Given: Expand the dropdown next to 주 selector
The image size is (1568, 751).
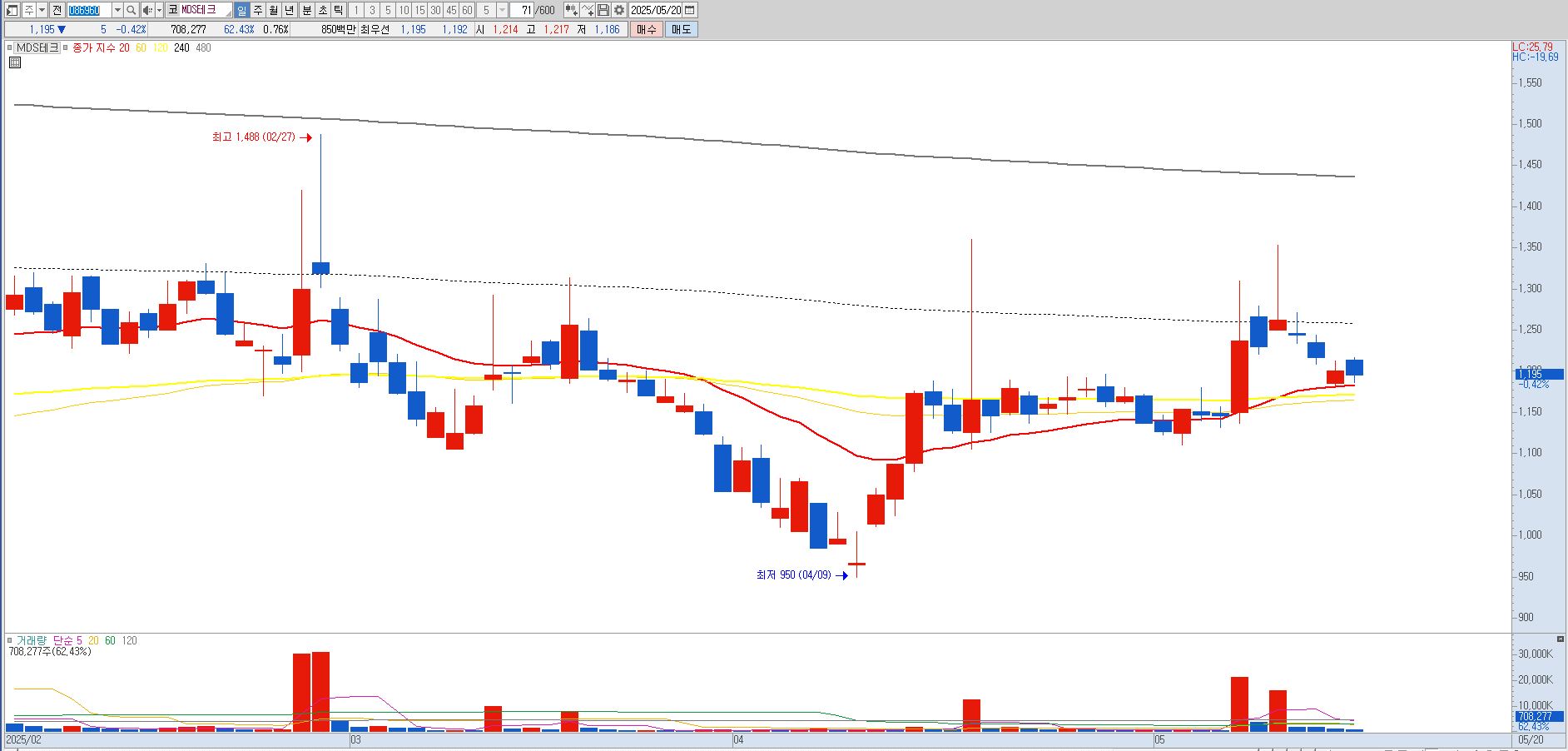Looking at the screenshot, I should (x=42, y=10).
